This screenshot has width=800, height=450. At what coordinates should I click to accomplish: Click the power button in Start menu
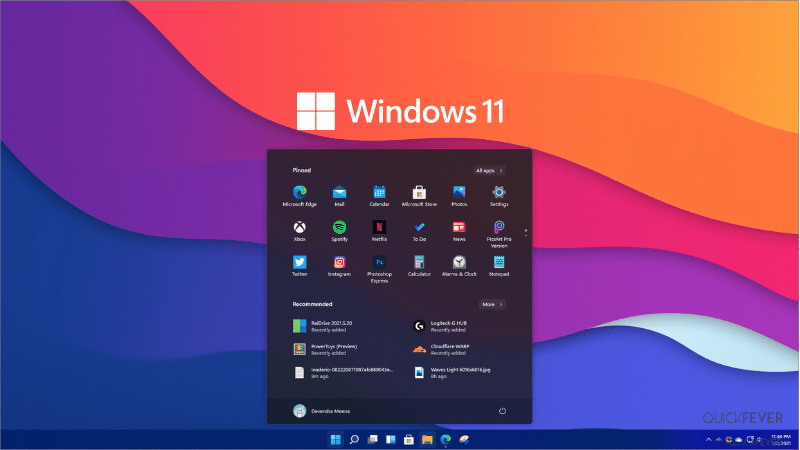[502, 411]
